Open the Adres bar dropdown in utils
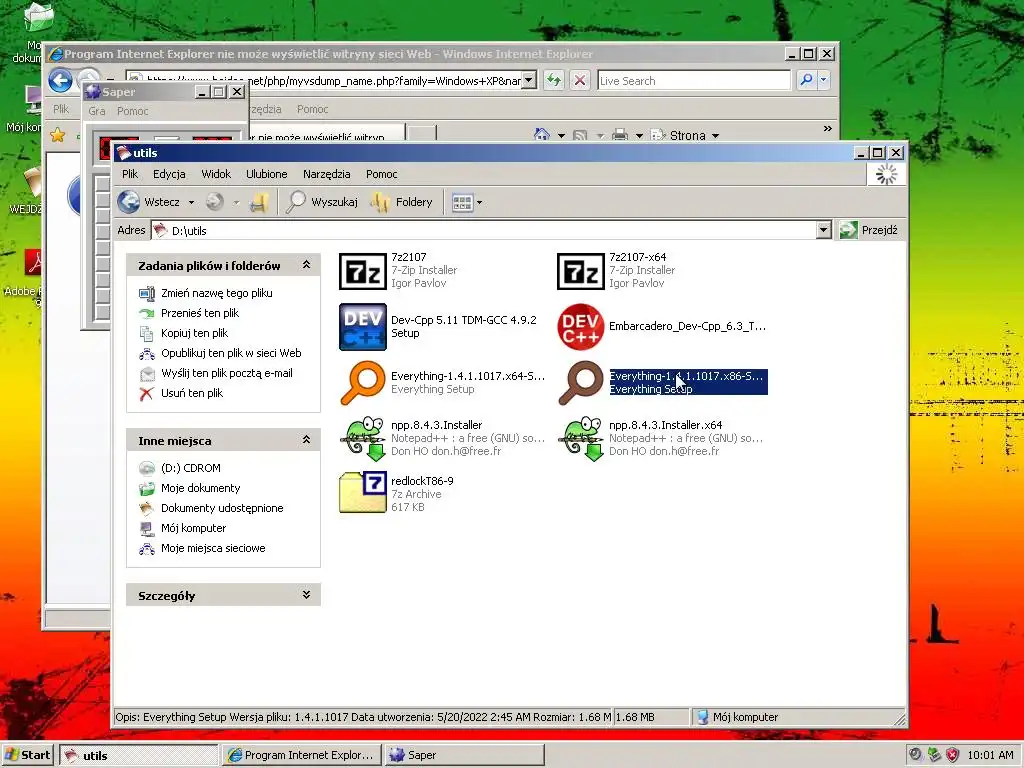 click(x=824, y=230)
